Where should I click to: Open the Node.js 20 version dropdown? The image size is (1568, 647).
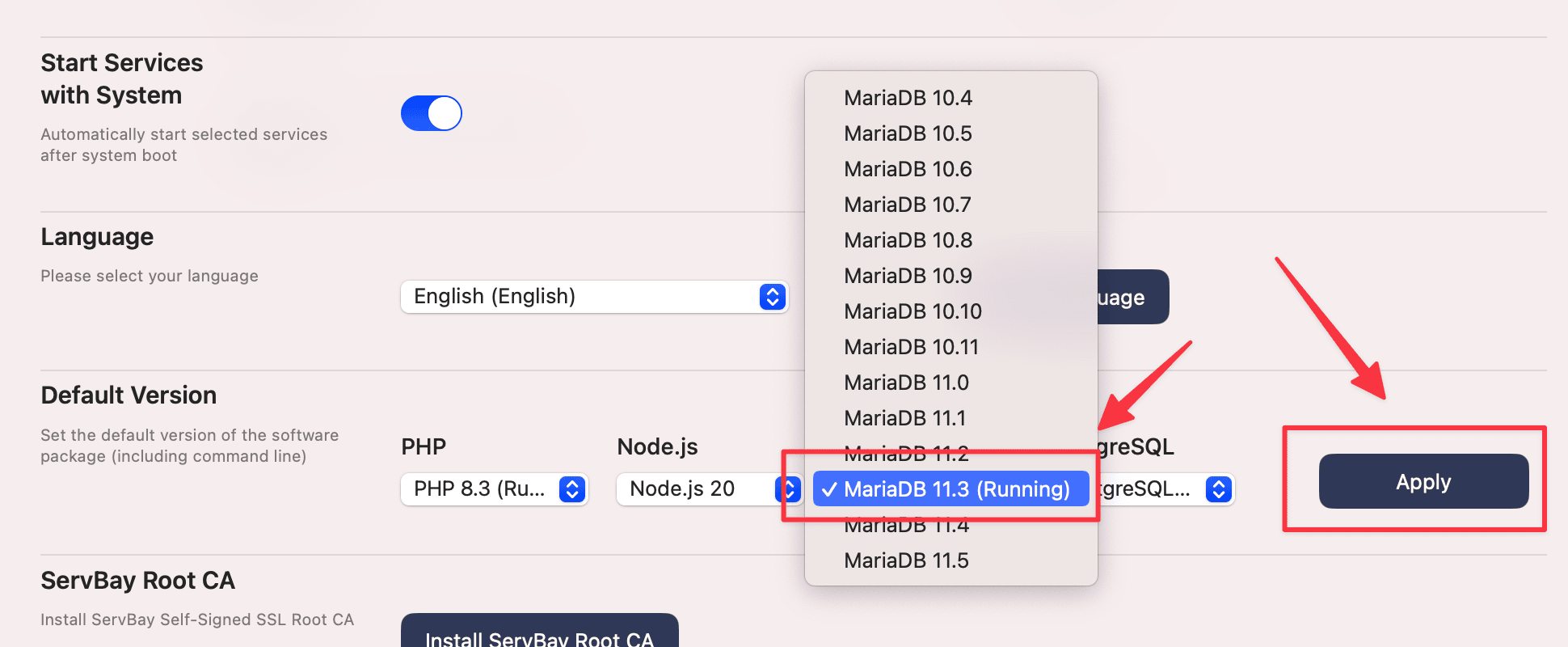tap(709, 489)
